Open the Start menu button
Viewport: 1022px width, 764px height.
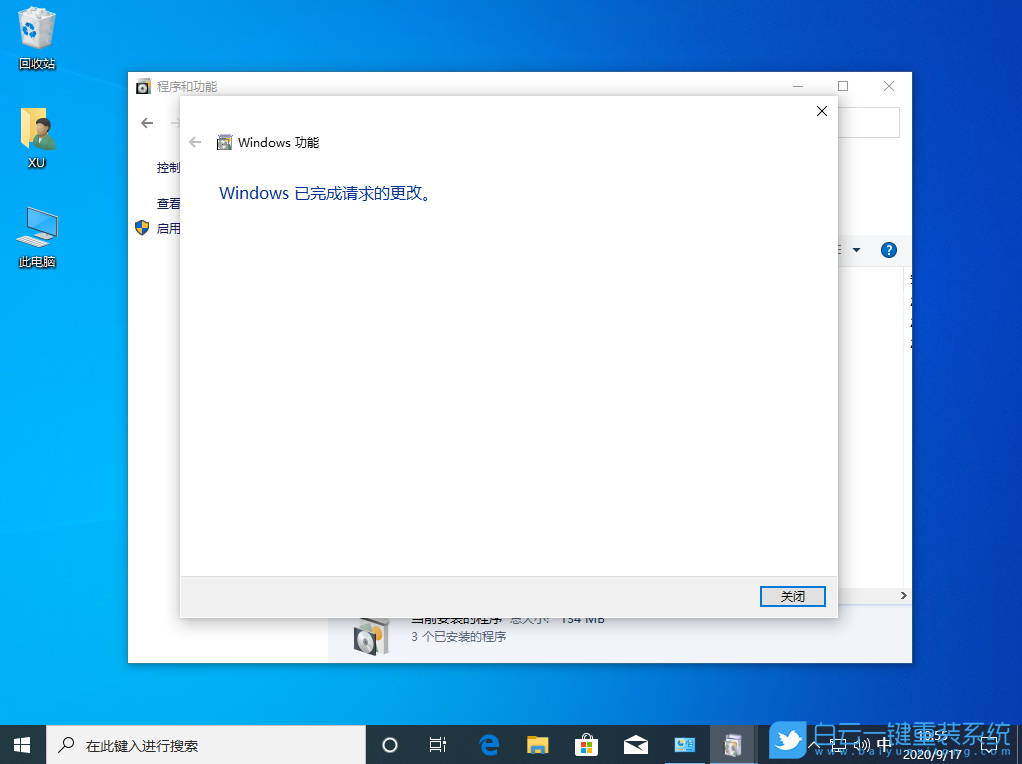pos(21,744)
